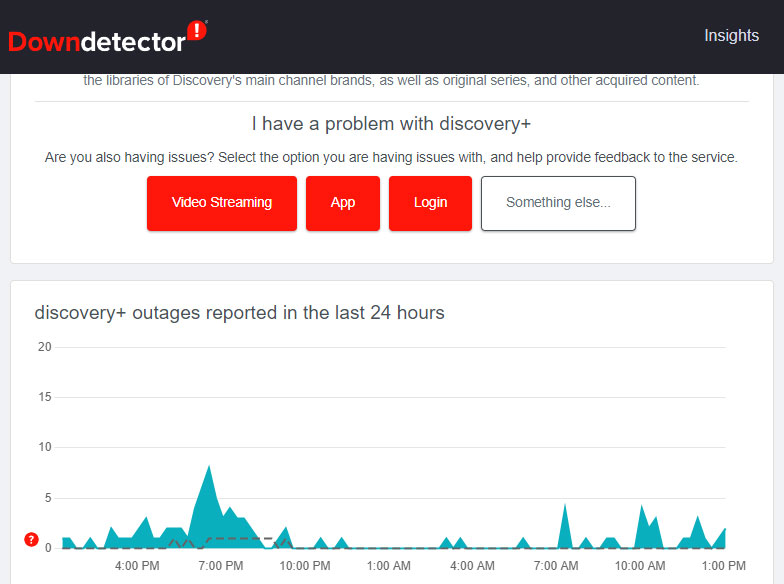Click the red question mark help icon
This screenshot has width=784, height=584.
coord(32,540)
